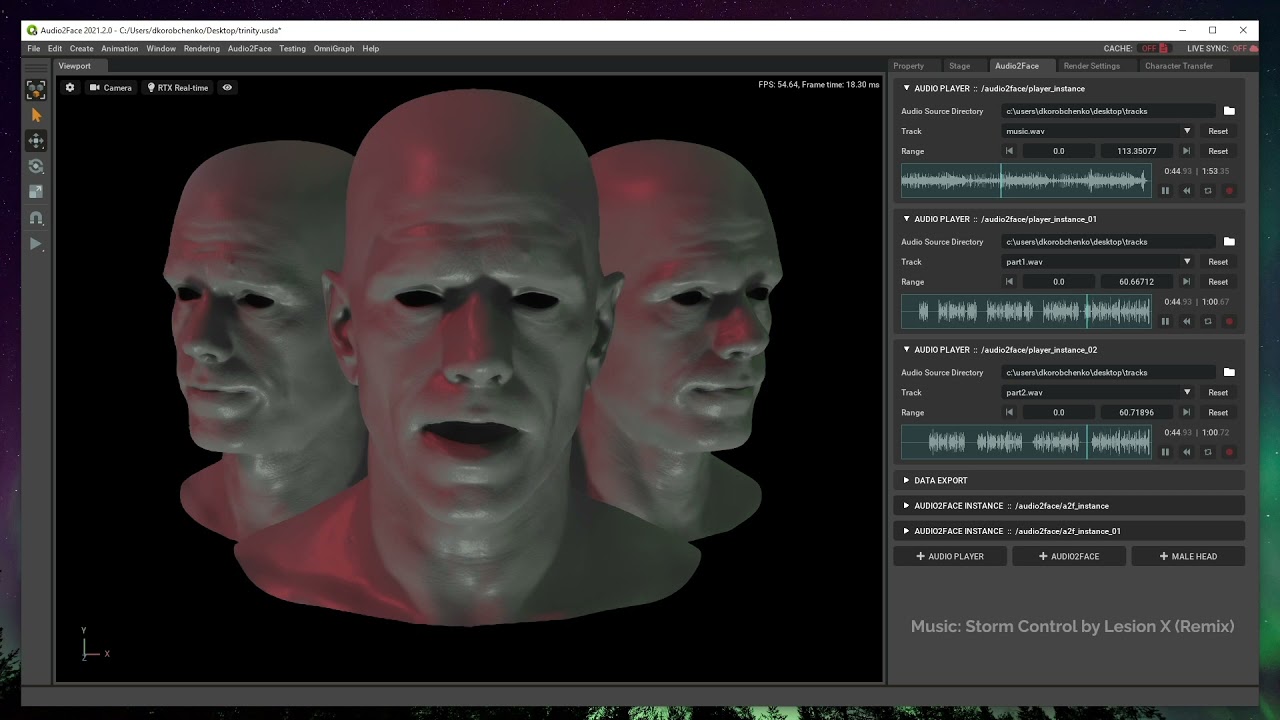1280x720 pixels.
Task: Open the Character Transfer tab
Action: pyautogui.click(x=1179, y=66)
